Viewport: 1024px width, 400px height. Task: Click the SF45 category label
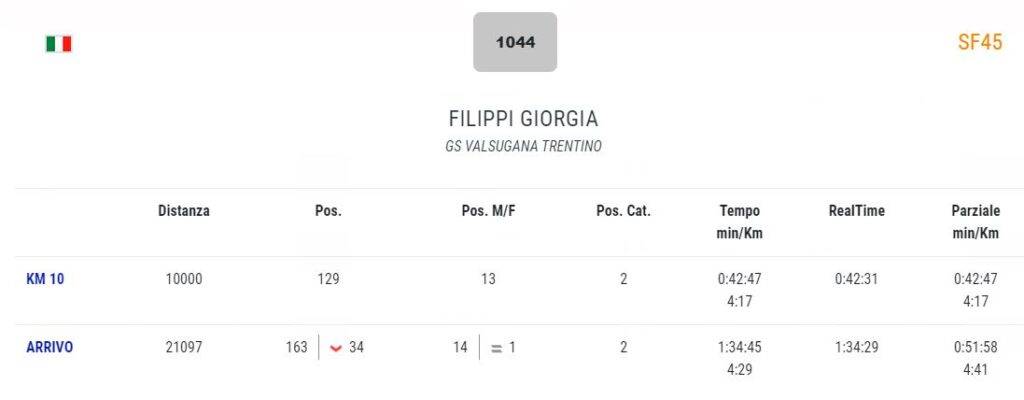[x=980, y=42]
